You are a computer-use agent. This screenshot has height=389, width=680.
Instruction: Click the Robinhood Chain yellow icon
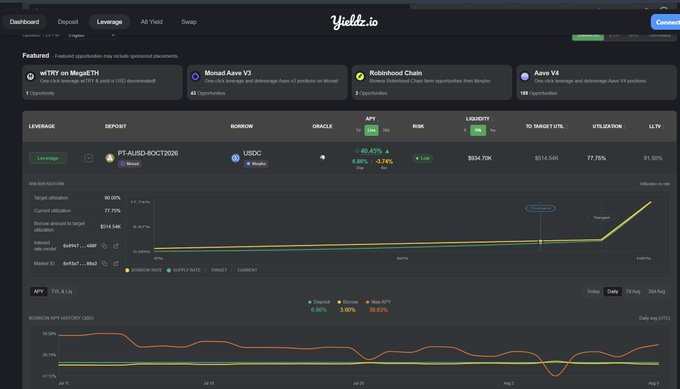360,76
